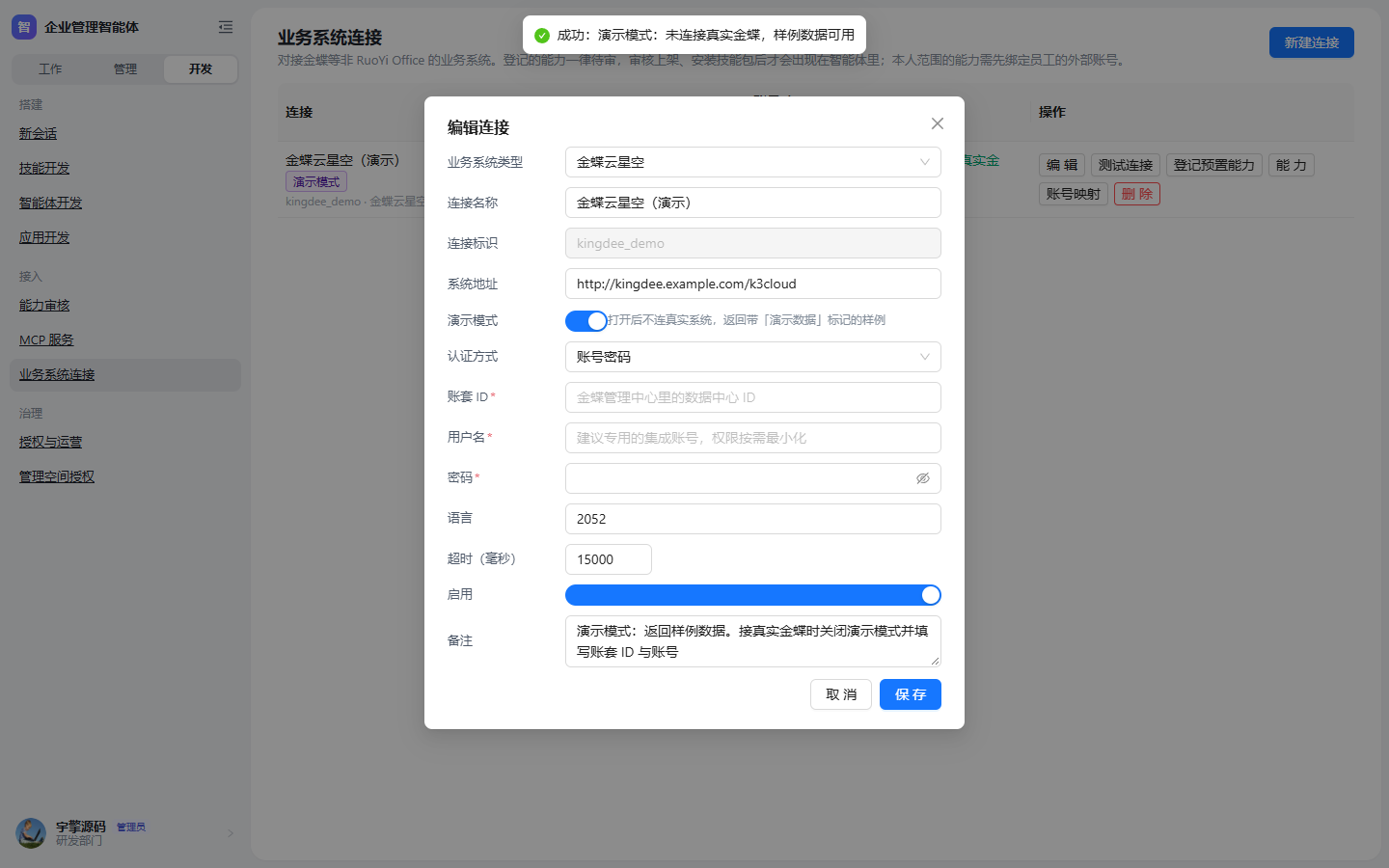
Task: Click the 能力 button in the 操作 column
Action: tap(1292, 165)
